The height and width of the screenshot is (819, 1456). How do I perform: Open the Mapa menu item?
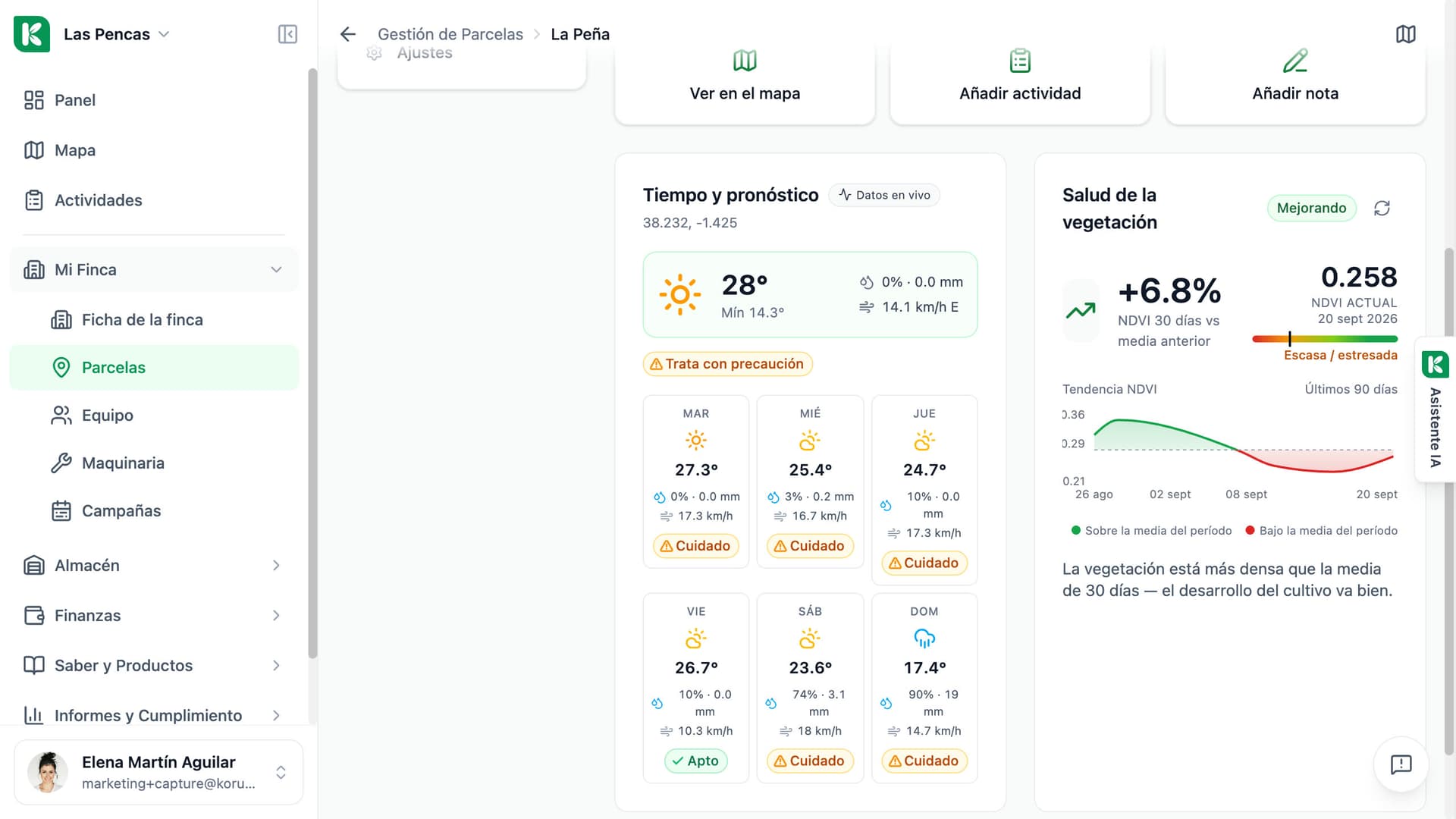(154, 150)
